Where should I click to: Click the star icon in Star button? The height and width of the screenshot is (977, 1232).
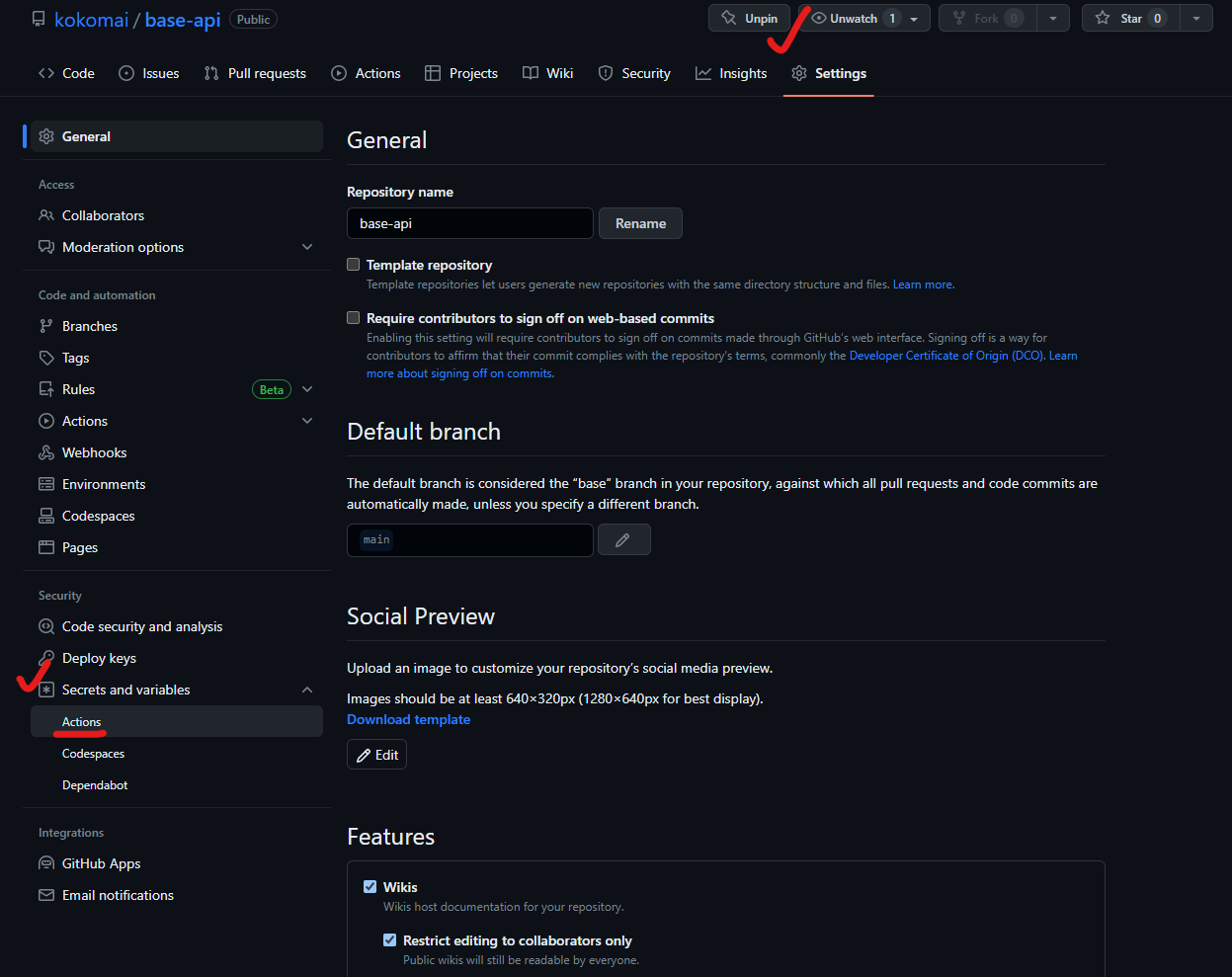1103,18
